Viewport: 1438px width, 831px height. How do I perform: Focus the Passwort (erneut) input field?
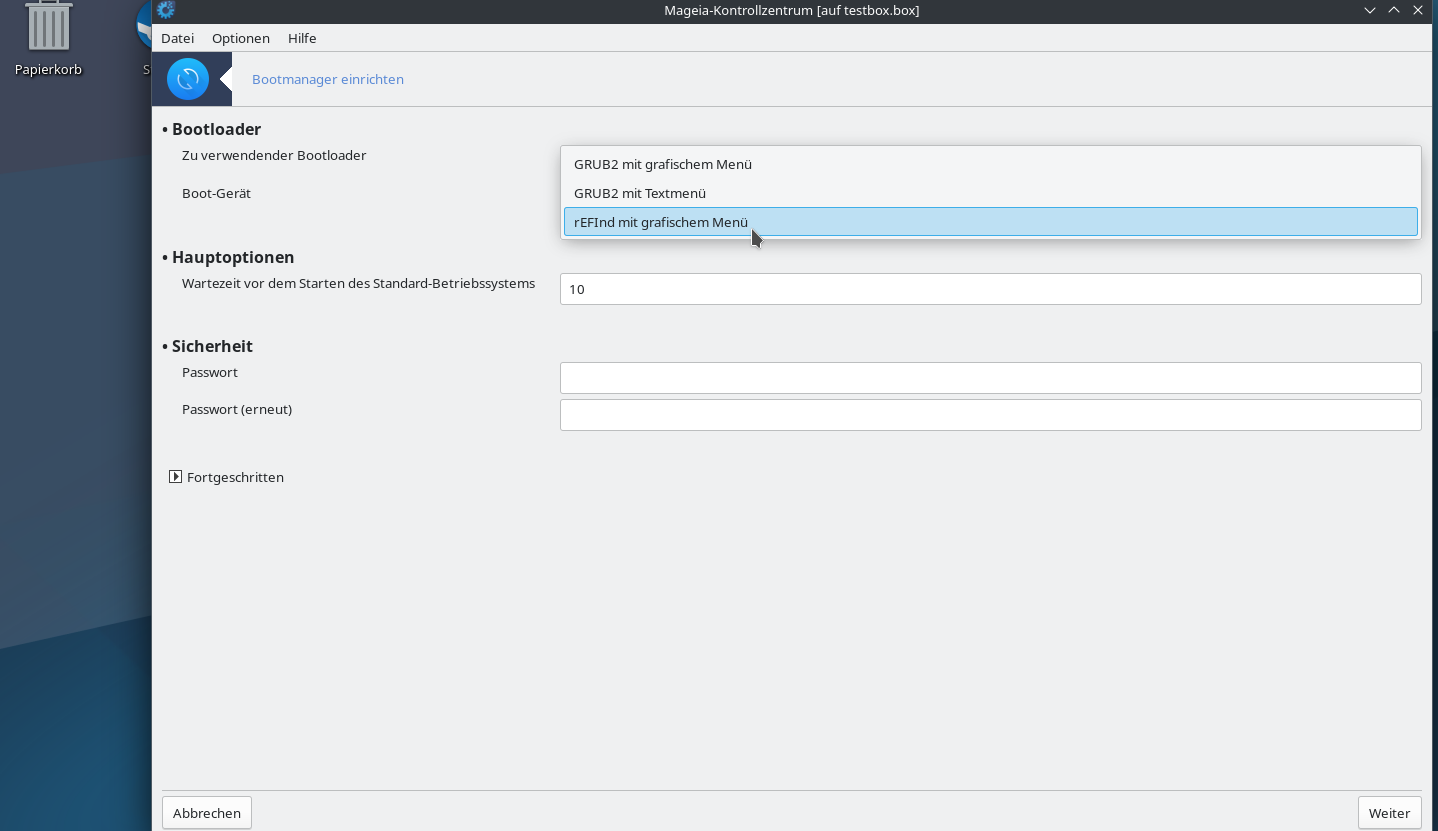click(990, 415)
